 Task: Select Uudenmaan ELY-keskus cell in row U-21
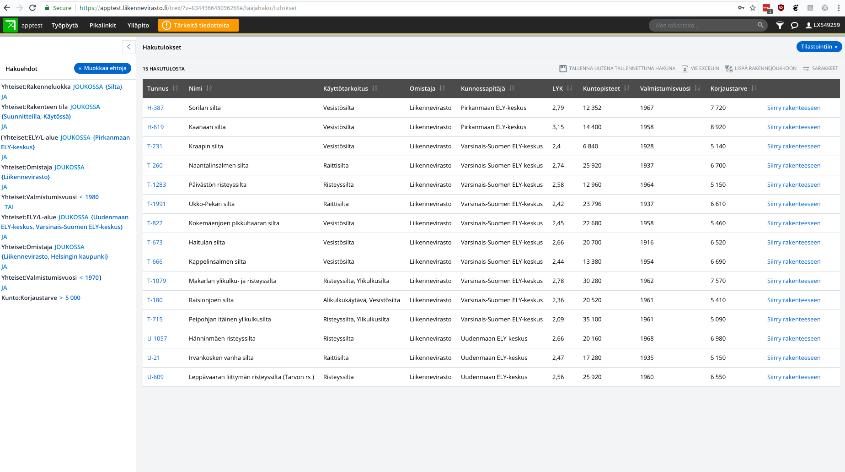(494, 358)
